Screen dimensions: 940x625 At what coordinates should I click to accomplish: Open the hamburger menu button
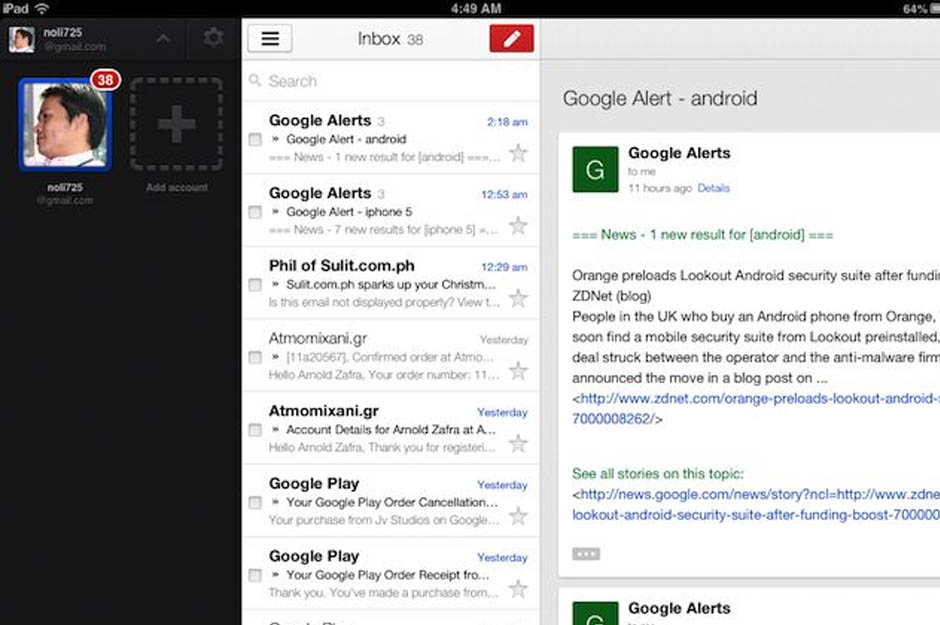pos(269,39)
